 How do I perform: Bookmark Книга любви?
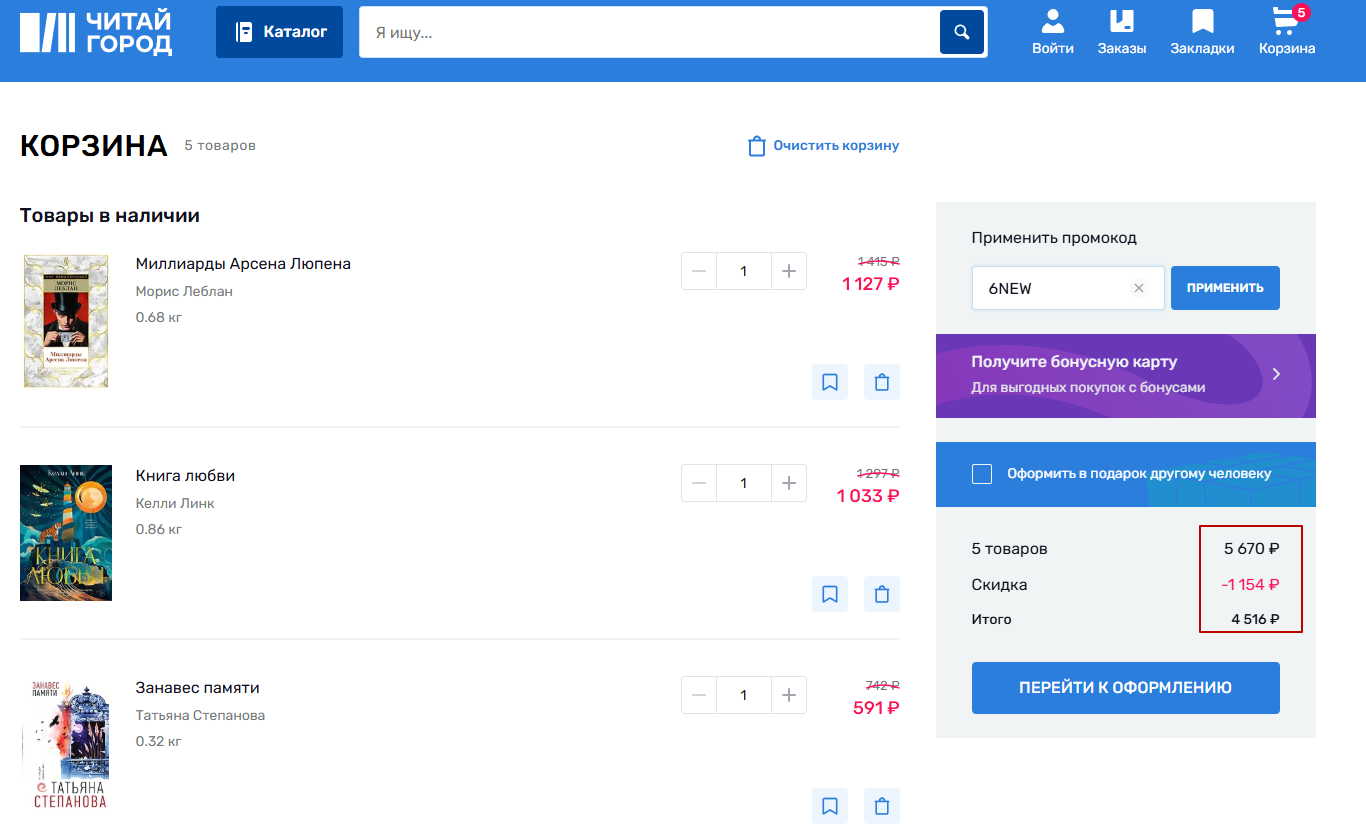(830, 594)
